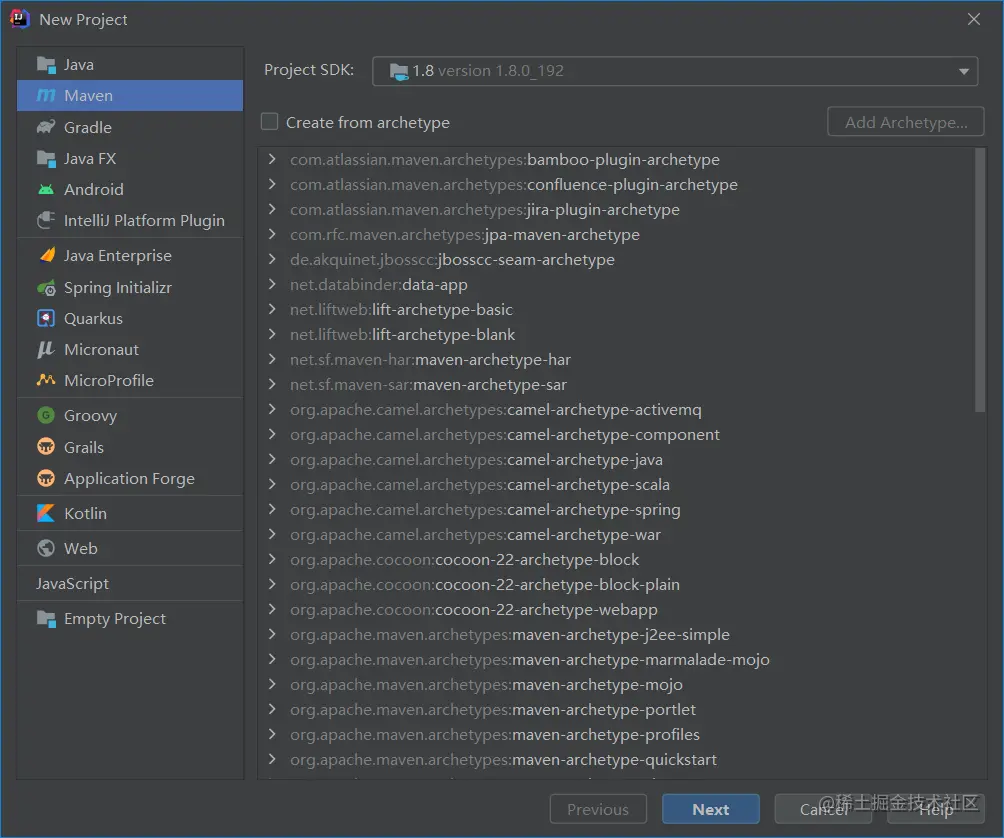This screenshot has height=838, width=1004.
Task: Click the Java Enterprise icon
Action: pyautogui.click(x=47, y=255)
